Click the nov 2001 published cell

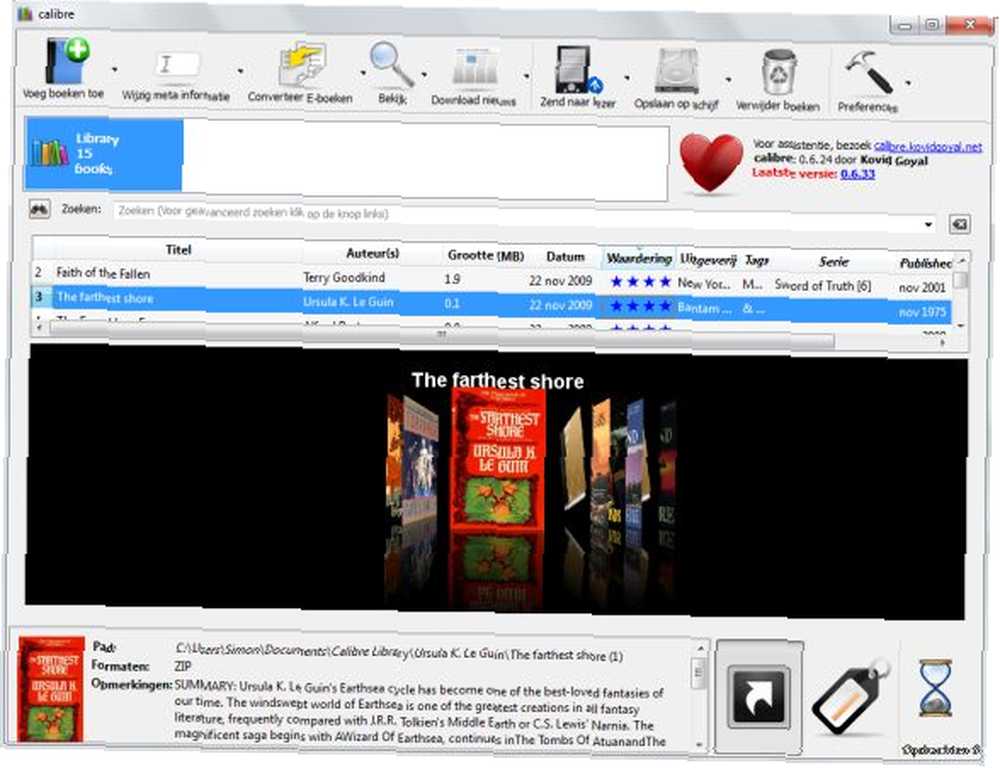point(922,288)
